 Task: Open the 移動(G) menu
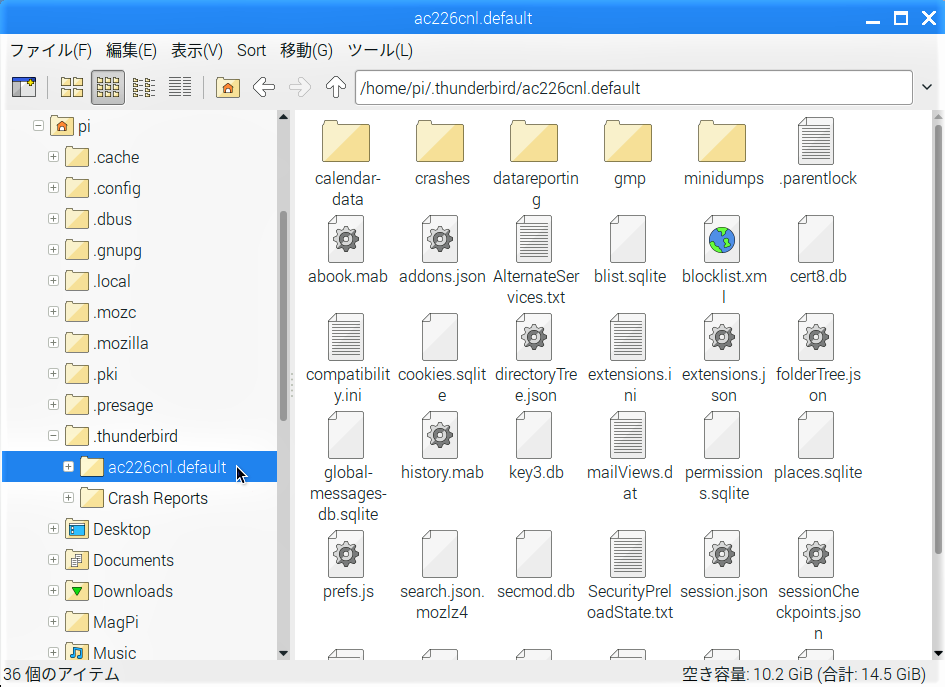click(306, 50)
